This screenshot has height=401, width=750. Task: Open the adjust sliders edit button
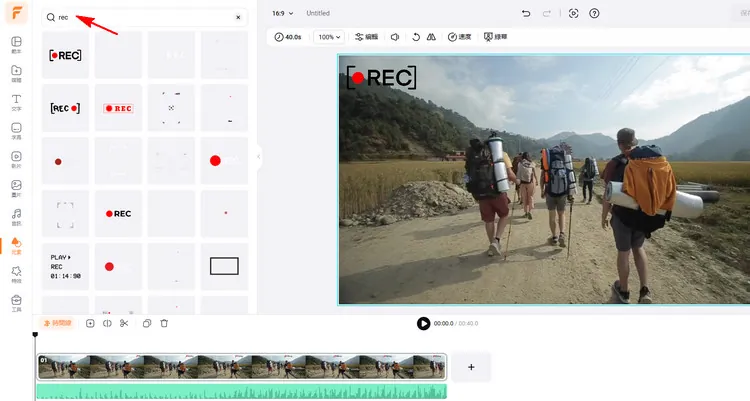click(366, 37)
